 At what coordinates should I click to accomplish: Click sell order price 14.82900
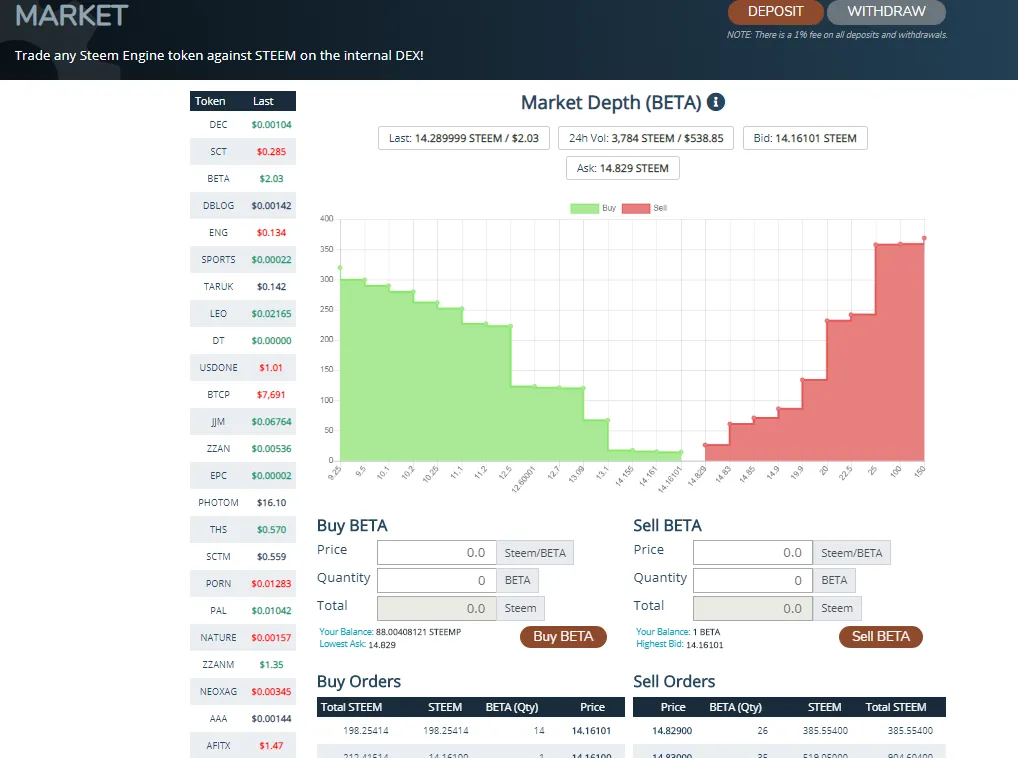[672, 731]
